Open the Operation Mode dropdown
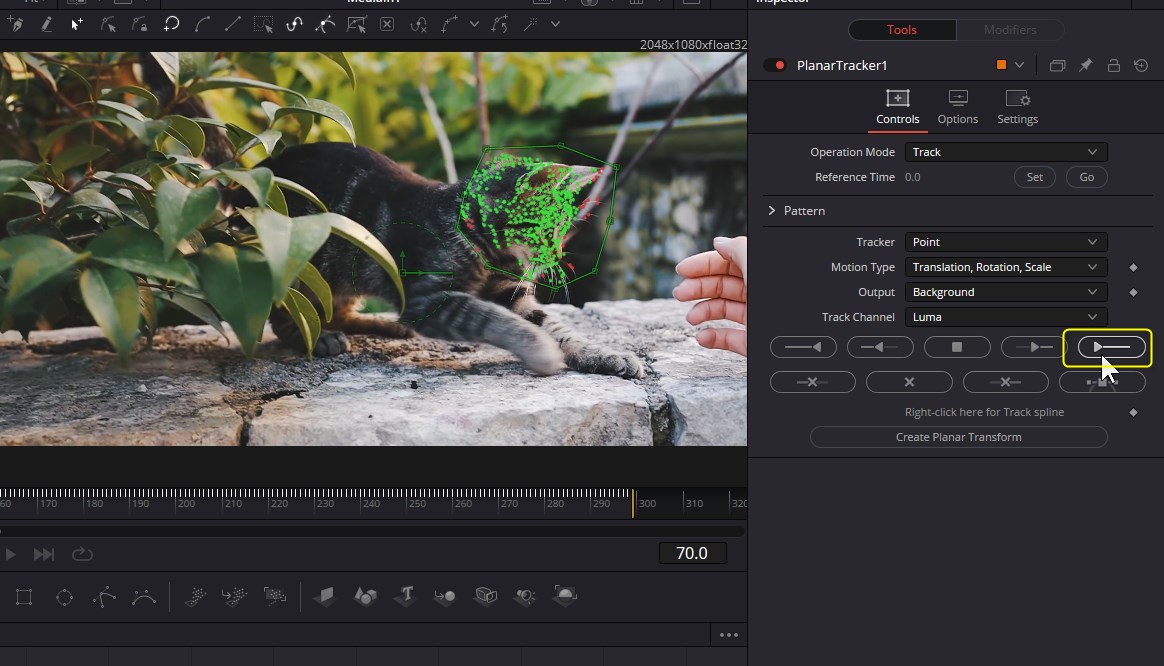Viewport: 1164px width, 666px height. point(1005,152)
